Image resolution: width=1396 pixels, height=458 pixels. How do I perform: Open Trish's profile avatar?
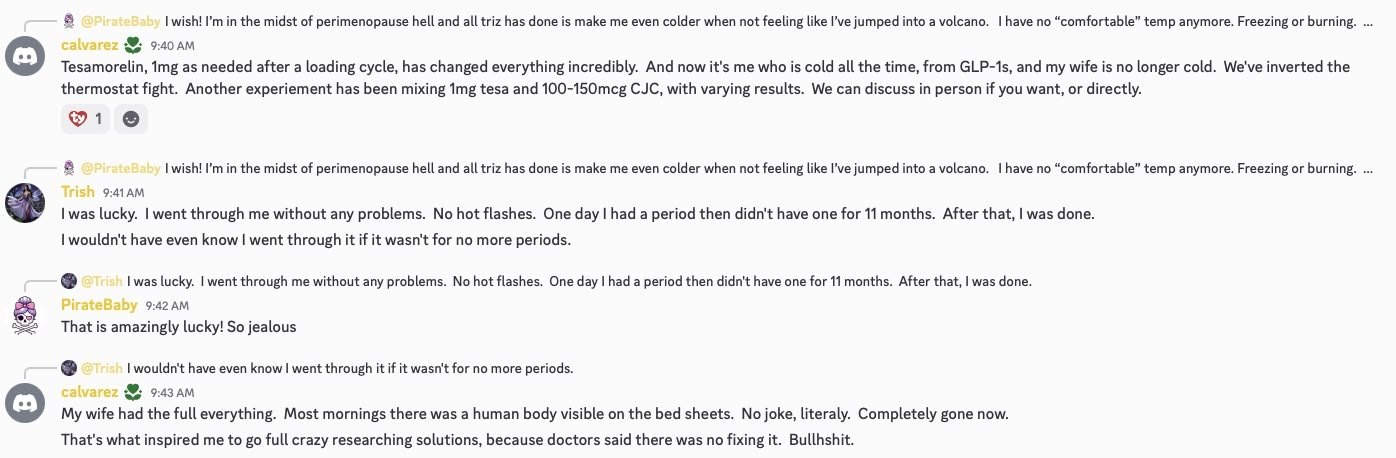[x=25, y=203]
